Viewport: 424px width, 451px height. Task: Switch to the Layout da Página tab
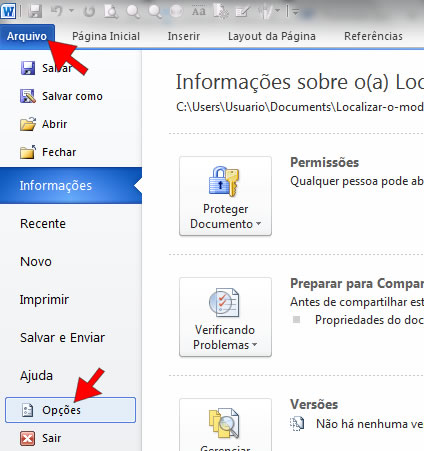(x=272, y=36)
